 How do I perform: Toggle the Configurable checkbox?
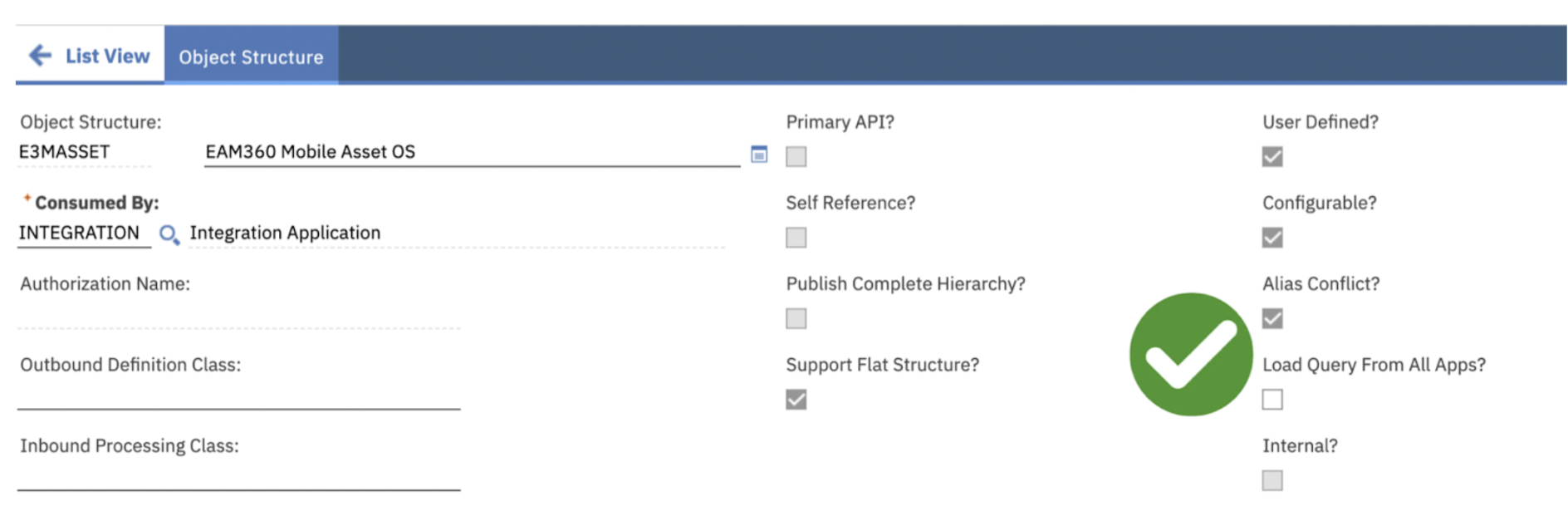1272,238
